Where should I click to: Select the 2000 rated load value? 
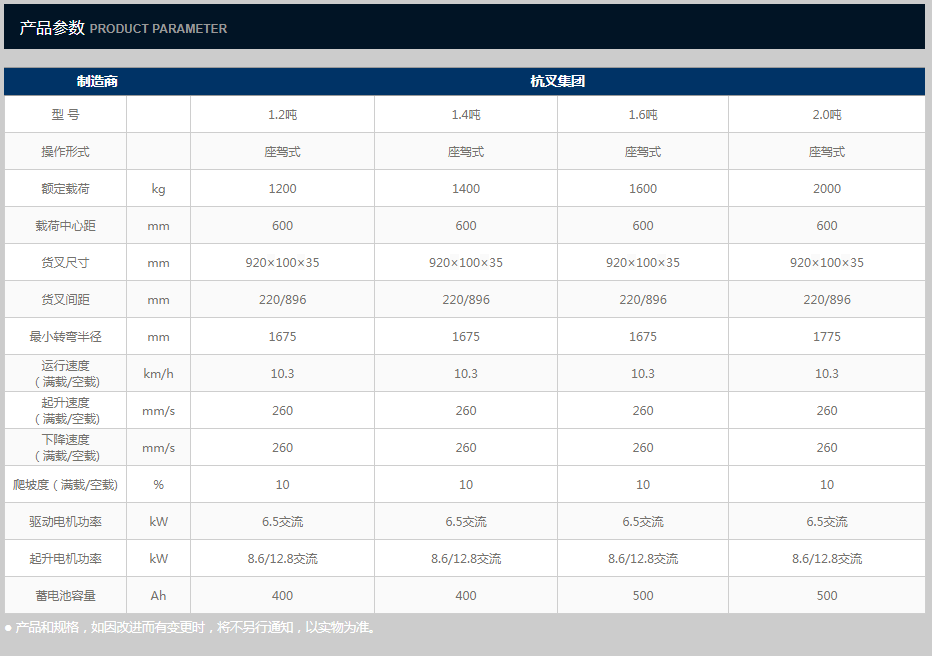pos(827,189)
